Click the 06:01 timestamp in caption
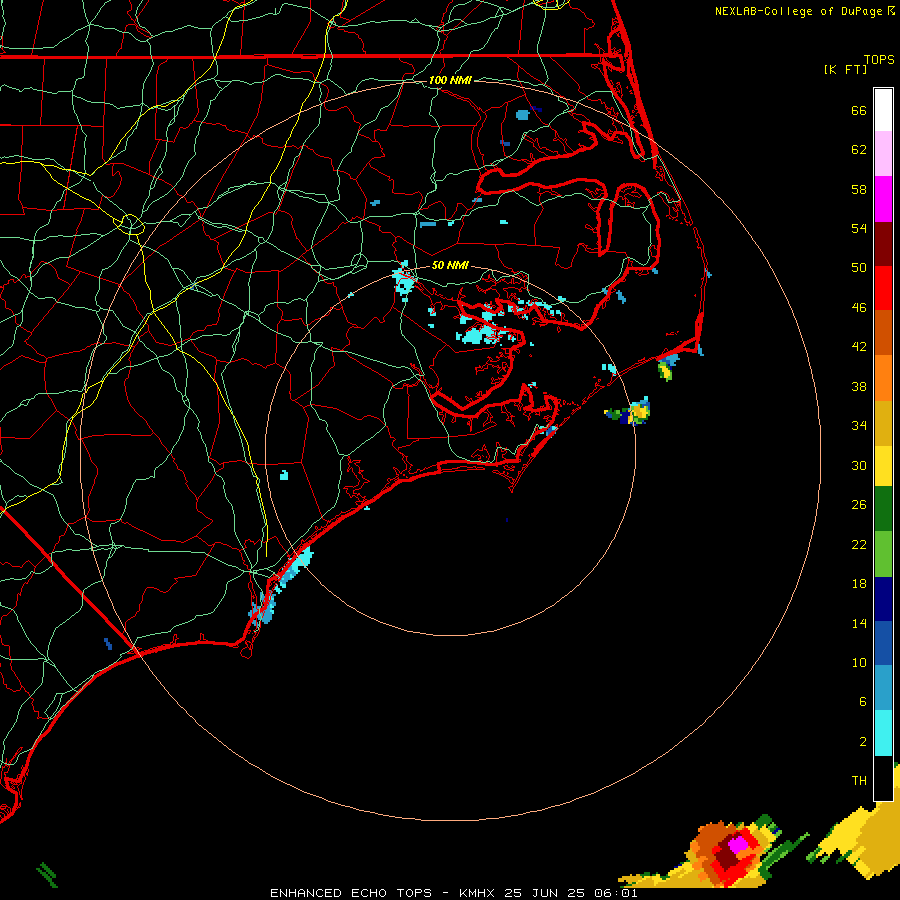Image resolution: width=900 pixels, height=900 pixels. click(x=616, y=893)
